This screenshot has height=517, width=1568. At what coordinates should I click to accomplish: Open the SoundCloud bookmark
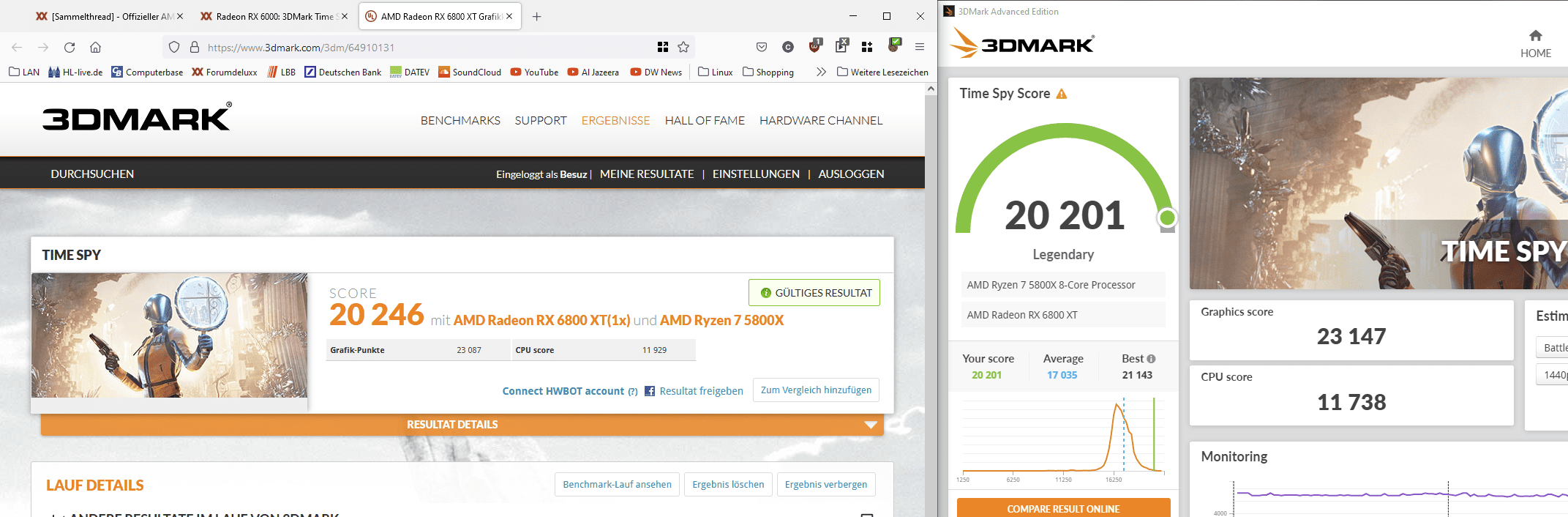point(470,72)
